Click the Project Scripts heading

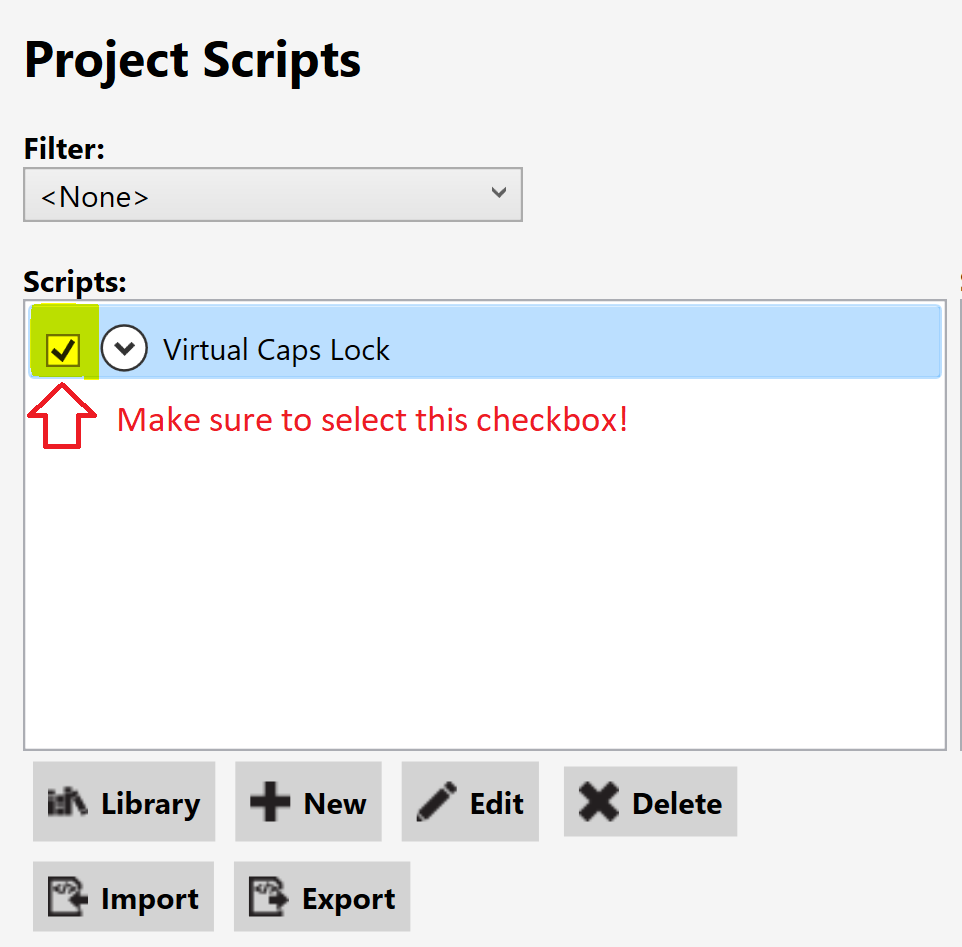point(192,60)
